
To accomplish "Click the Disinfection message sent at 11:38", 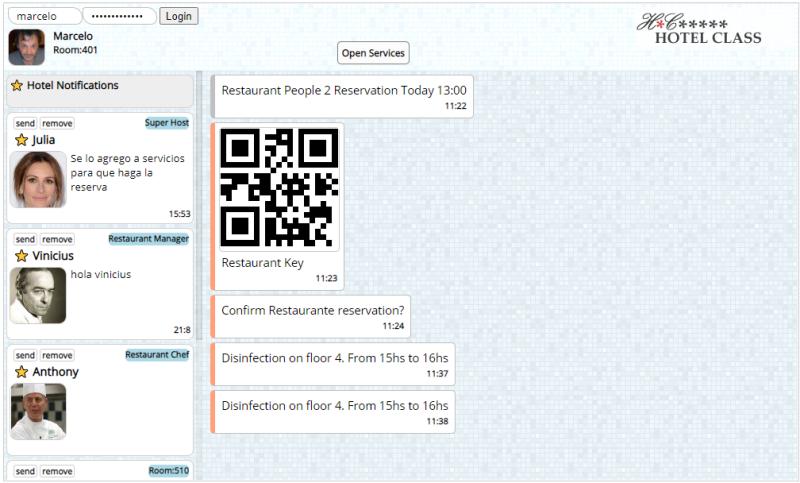I will (333, 412).
